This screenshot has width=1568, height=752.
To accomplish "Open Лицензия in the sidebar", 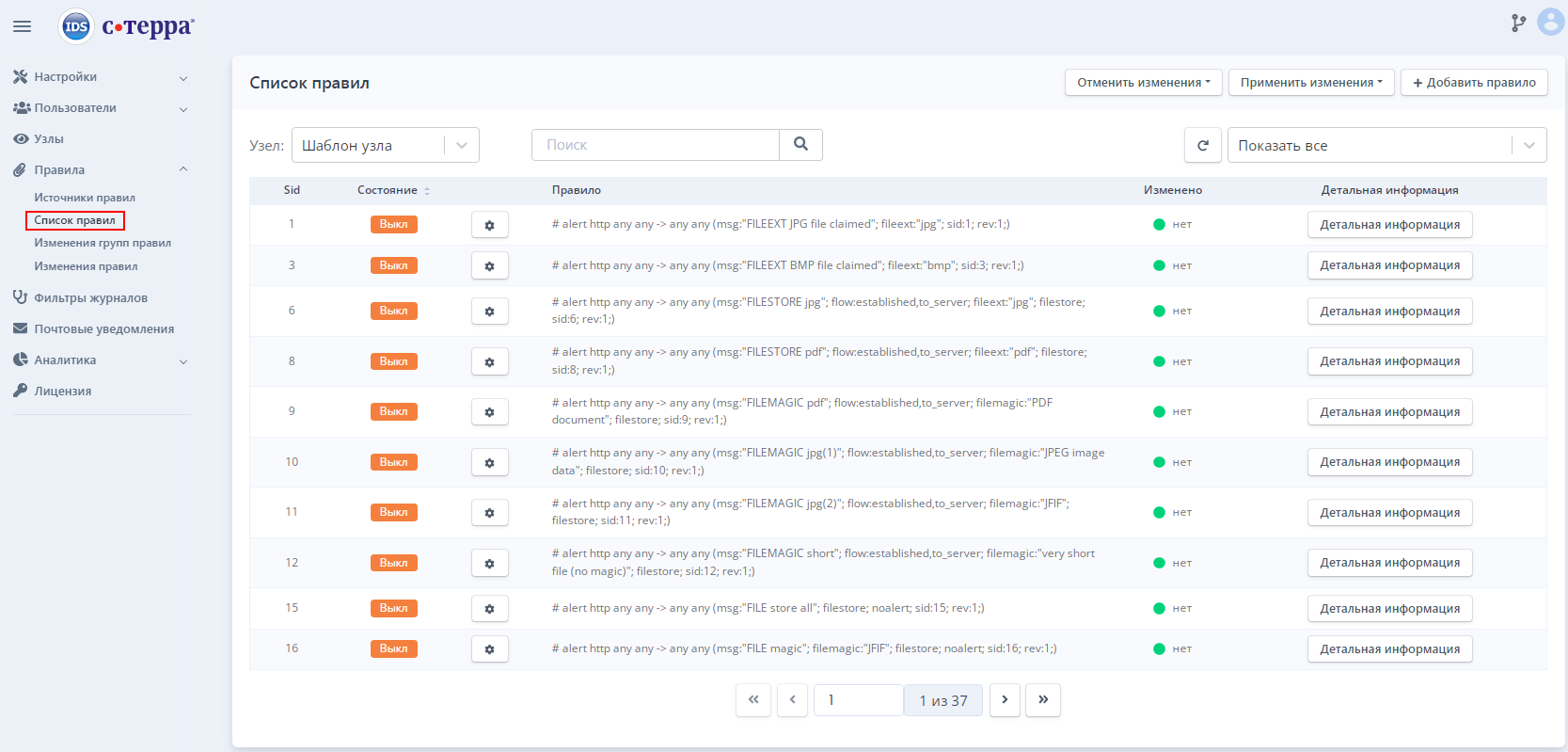I will tap(63, 392).
